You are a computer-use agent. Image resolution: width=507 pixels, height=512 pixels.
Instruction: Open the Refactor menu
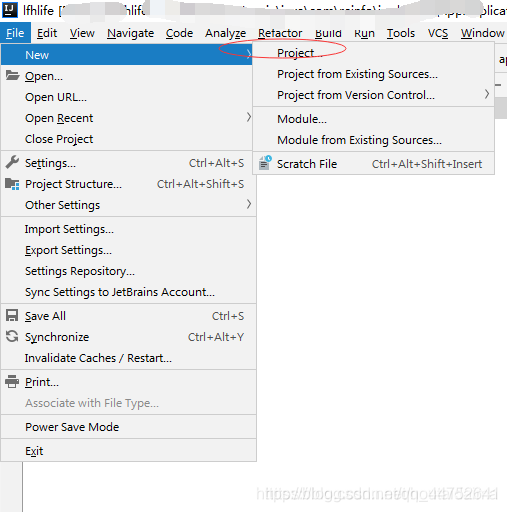point(280,33)
